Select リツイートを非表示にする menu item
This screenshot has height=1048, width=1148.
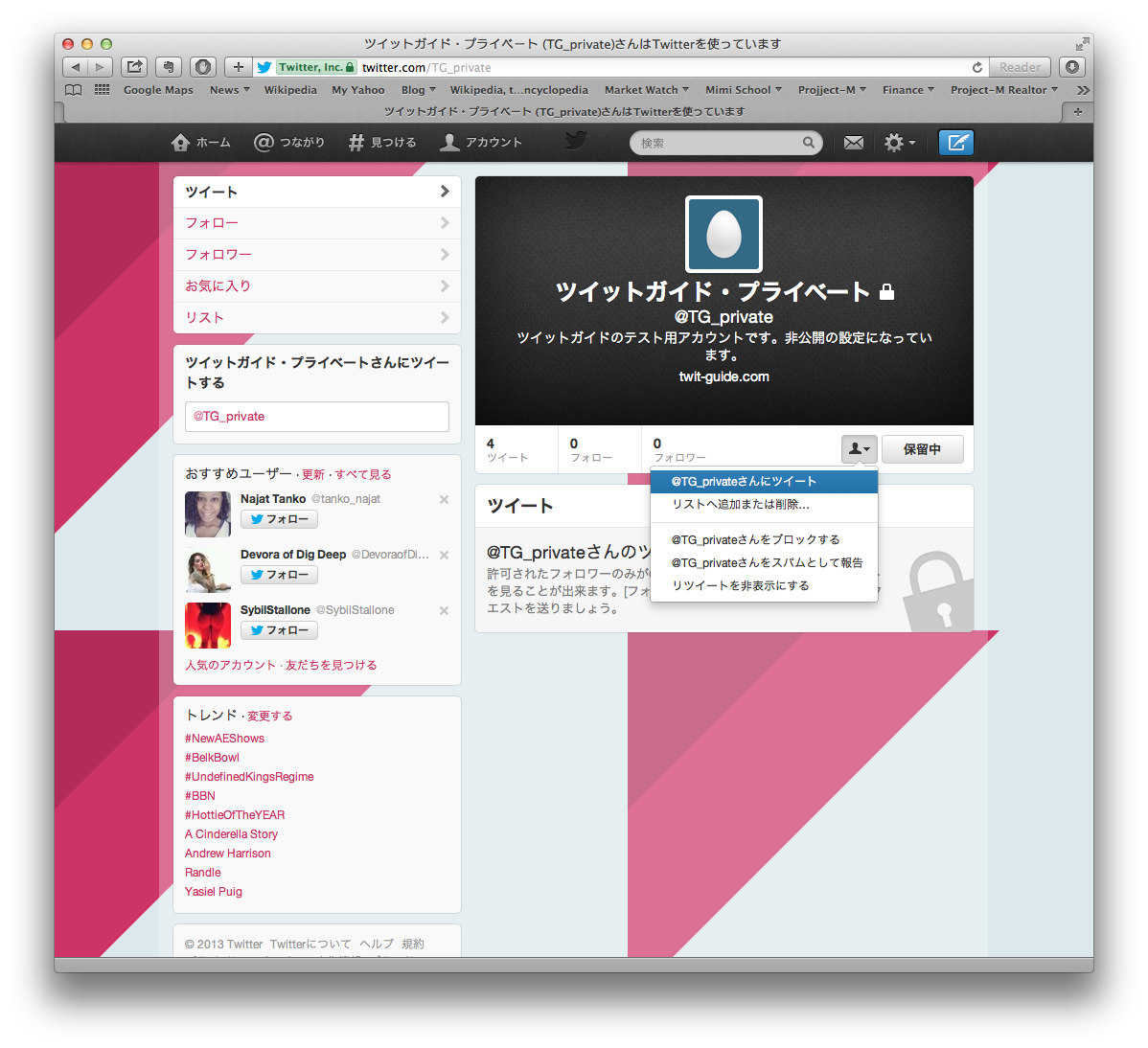(764, 585)
